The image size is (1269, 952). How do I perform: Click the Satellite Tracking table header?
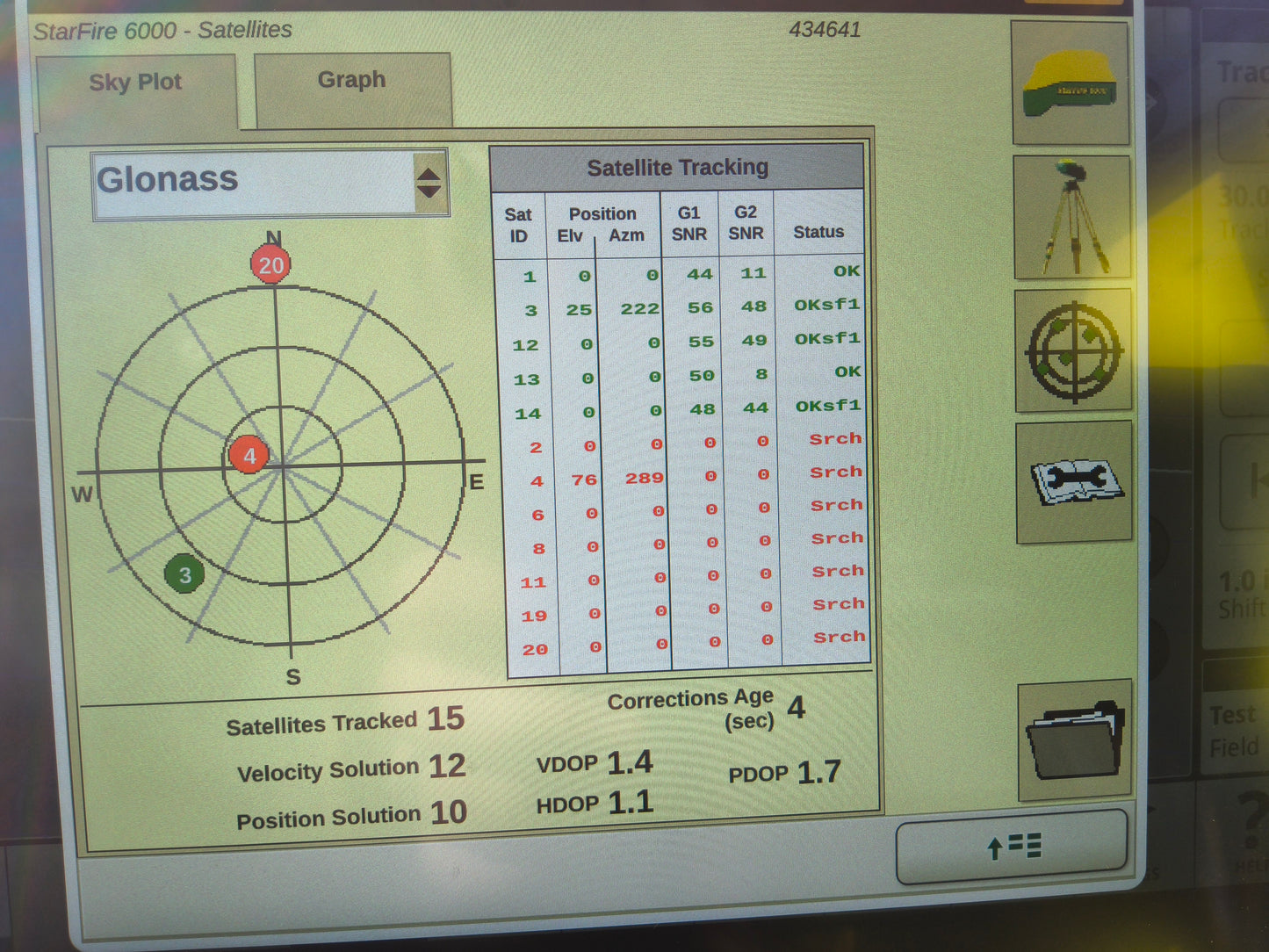click(x=678, y=167)
